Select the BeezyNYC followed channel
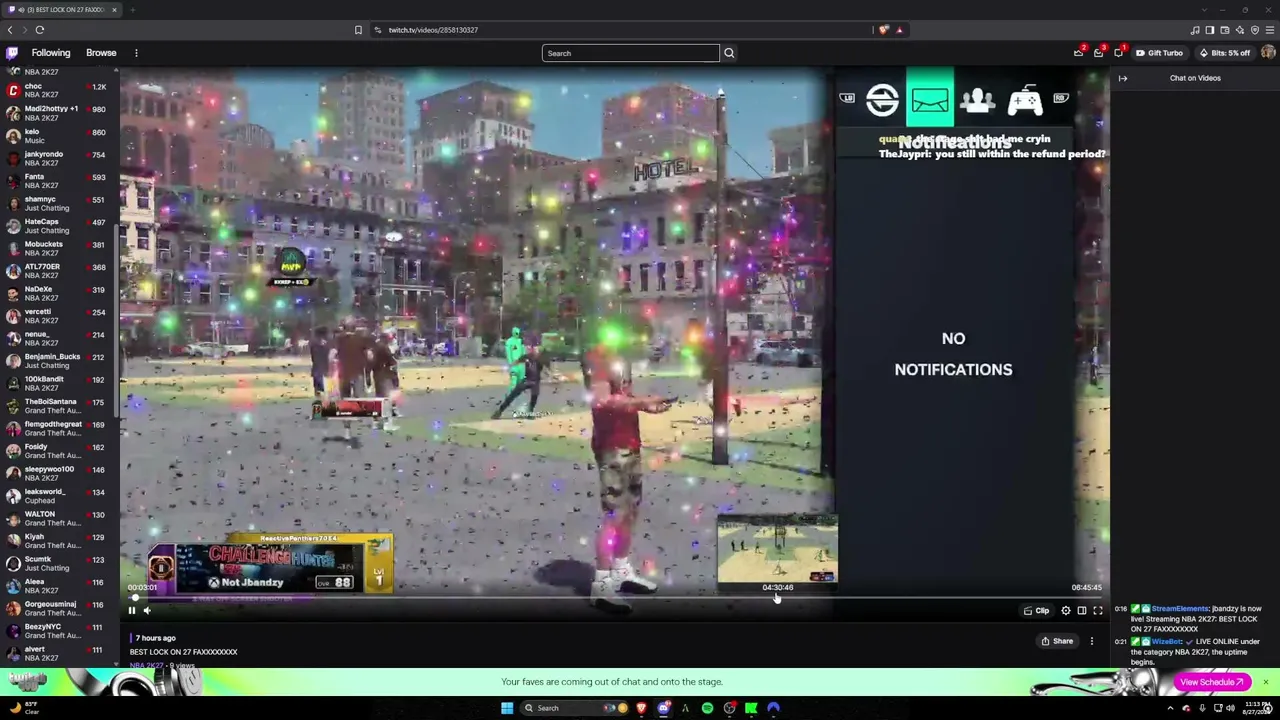1280x720 pixels. pos(59,630)
